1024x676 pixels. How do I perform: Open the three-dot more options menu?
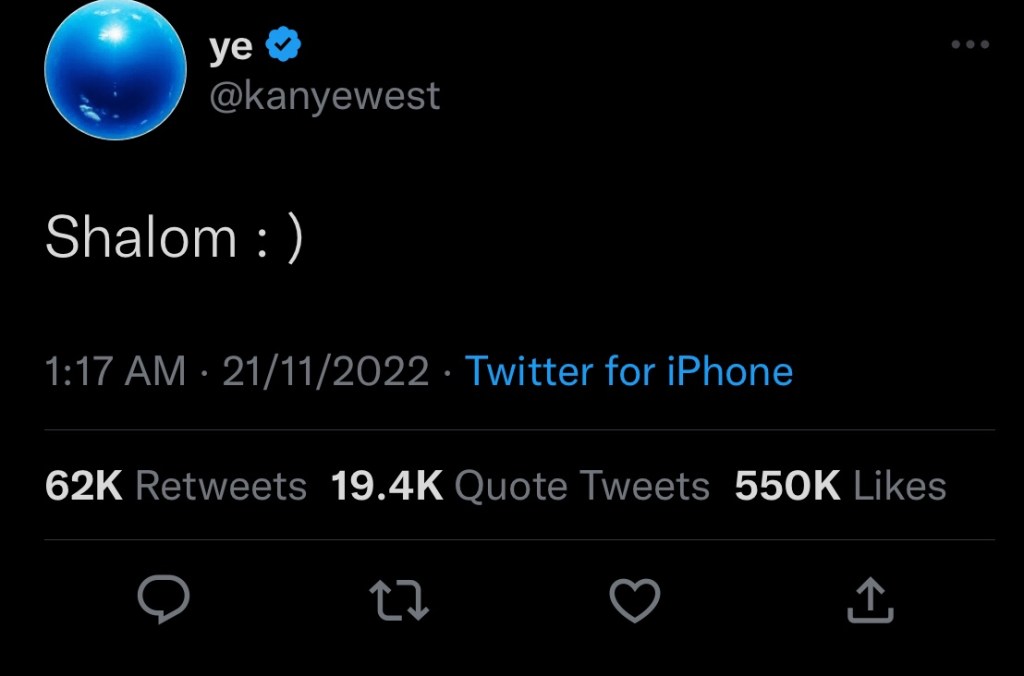tap(969, 45)
